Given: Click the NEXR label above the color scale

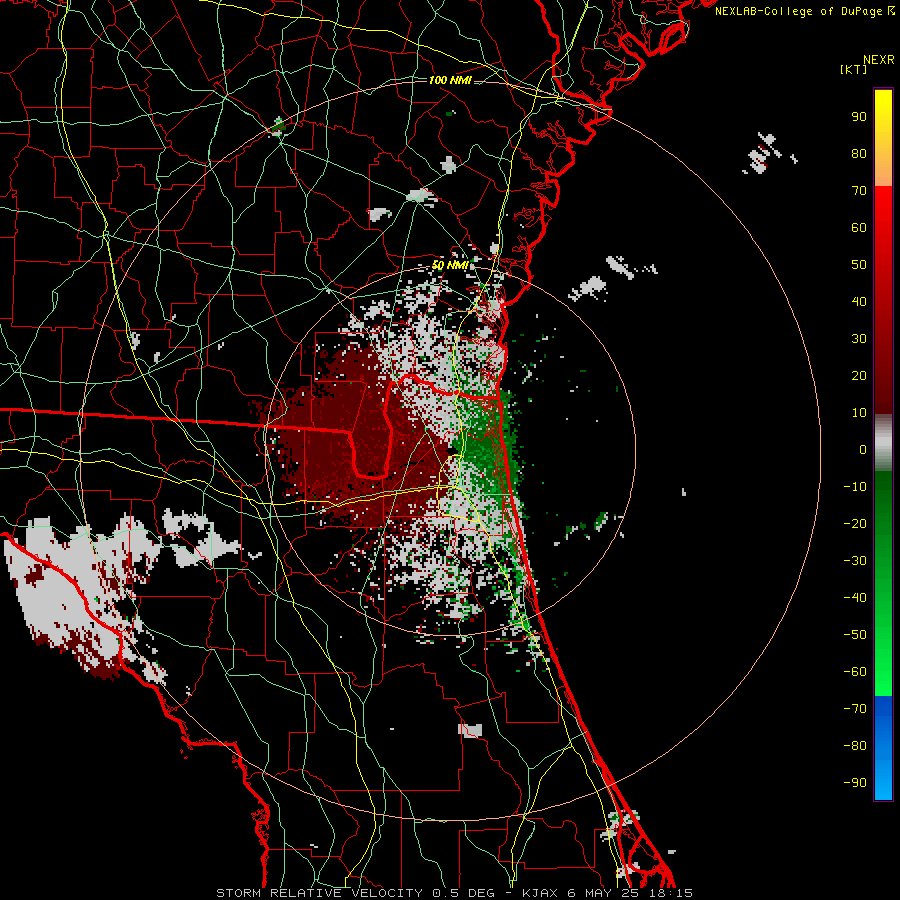Looking at the screenshot, I should (878, 60).
